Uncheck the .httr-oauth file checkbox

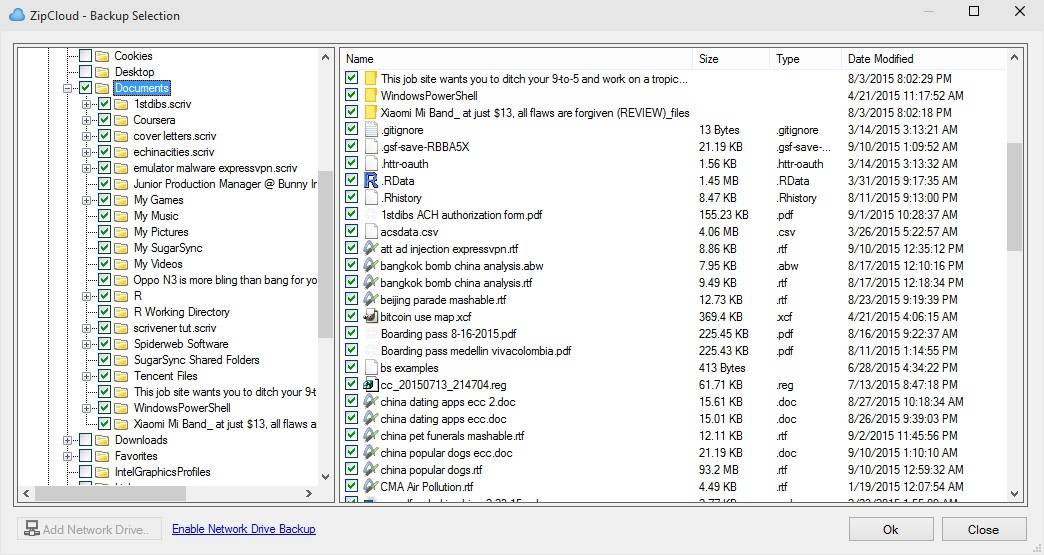[352, 163]
